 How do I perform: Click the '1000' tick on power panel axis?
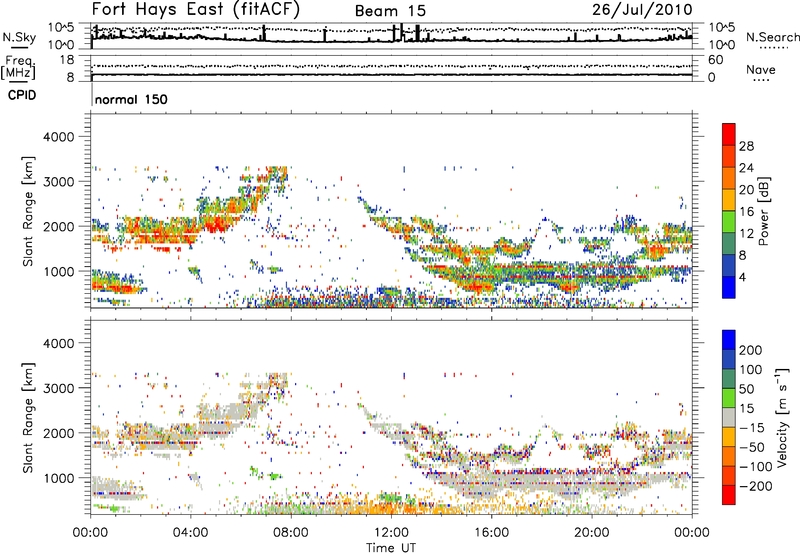(58, 271)
